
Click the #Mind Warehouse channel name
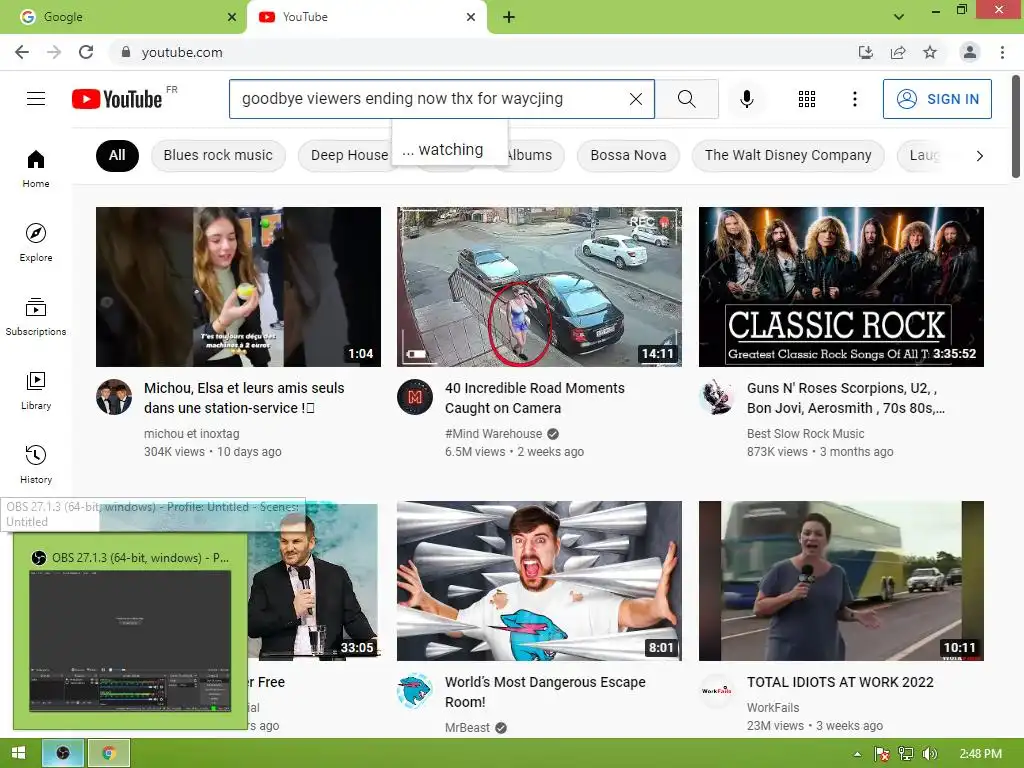(493, 434)
